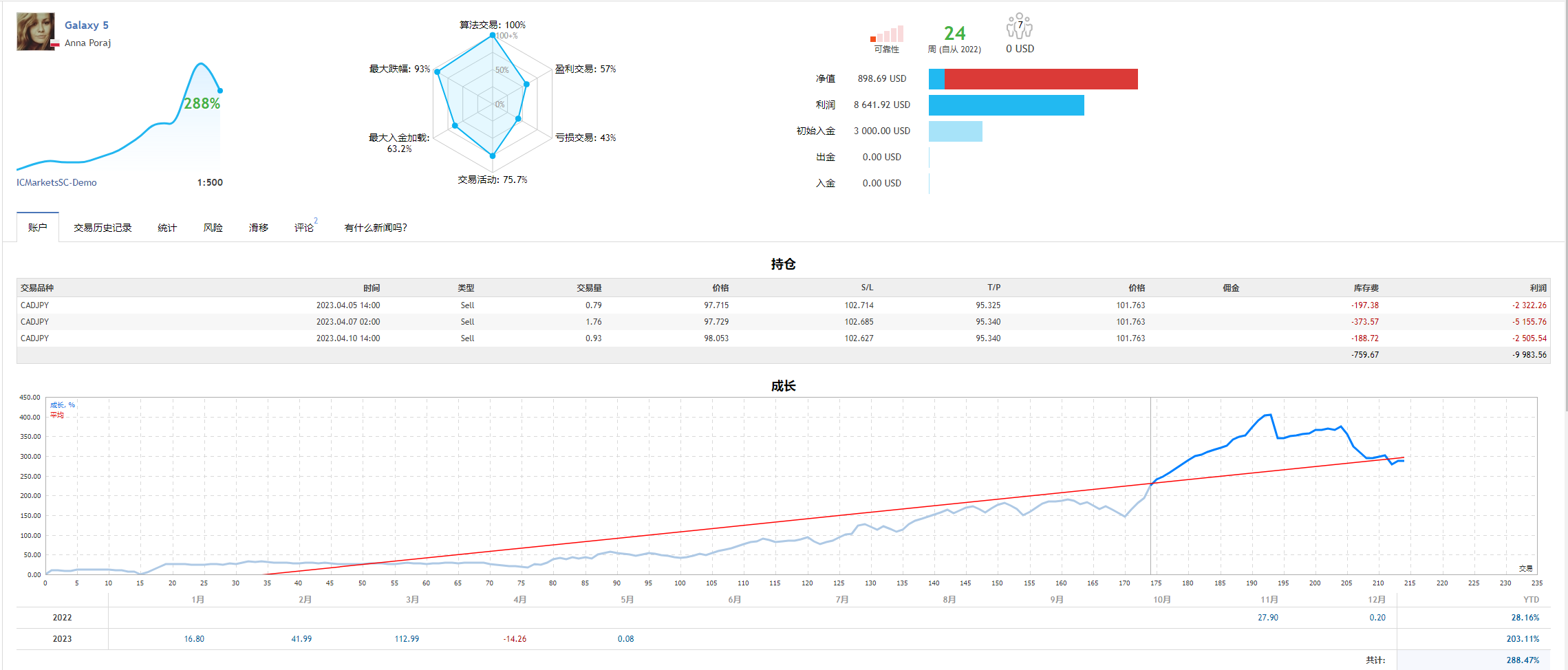
Task: Click the 2023 row label in monthly table
Action: (62, 639)
